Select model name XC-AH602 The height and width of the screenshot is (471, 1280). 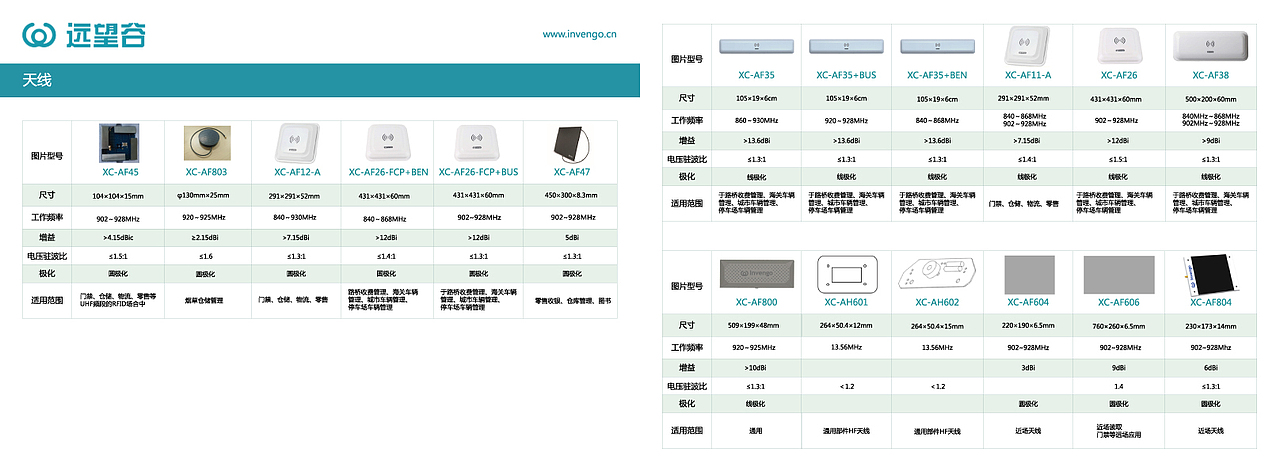click(937, 302)
